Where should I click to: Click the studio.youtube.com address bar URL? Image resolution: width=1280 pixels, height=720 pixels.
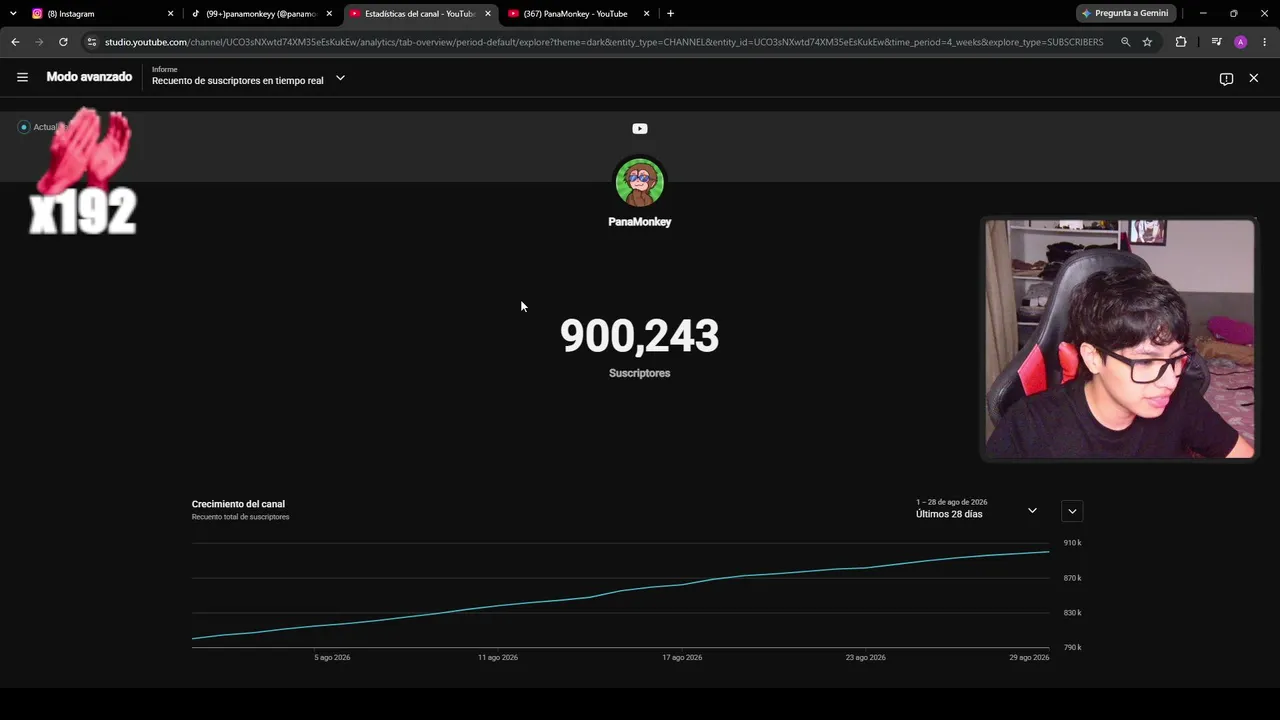pyautogui.click(x=604, y=42)
